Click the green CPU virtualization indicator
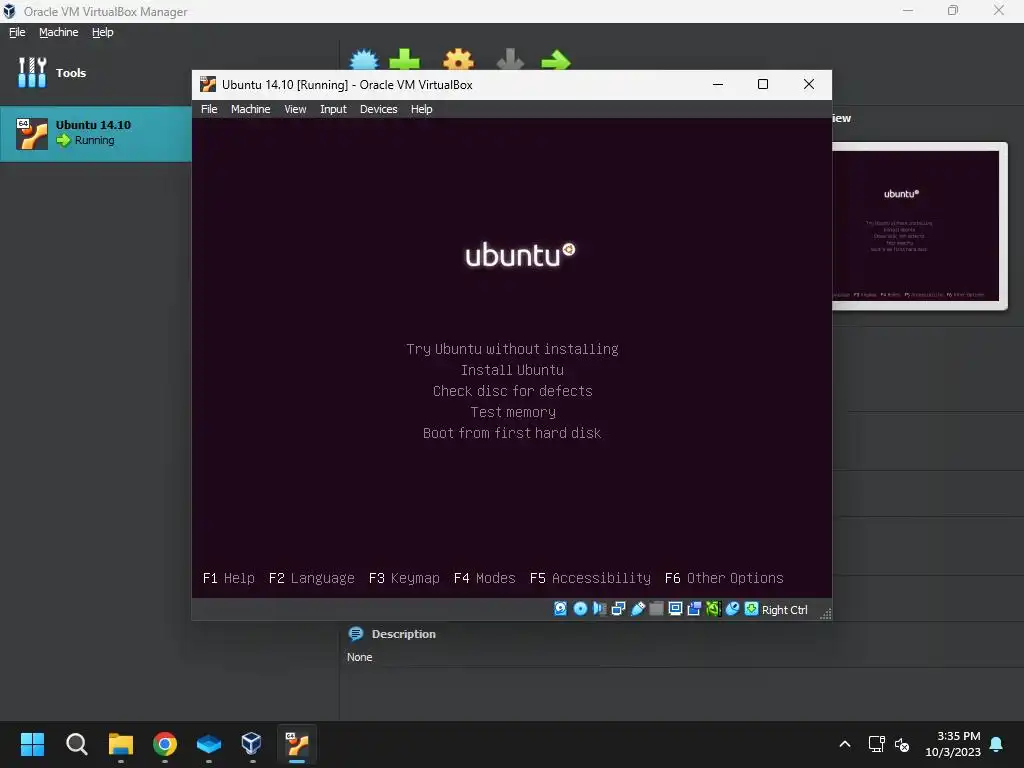The width and height of the screenshot is (1024, 768). point(713,609)
